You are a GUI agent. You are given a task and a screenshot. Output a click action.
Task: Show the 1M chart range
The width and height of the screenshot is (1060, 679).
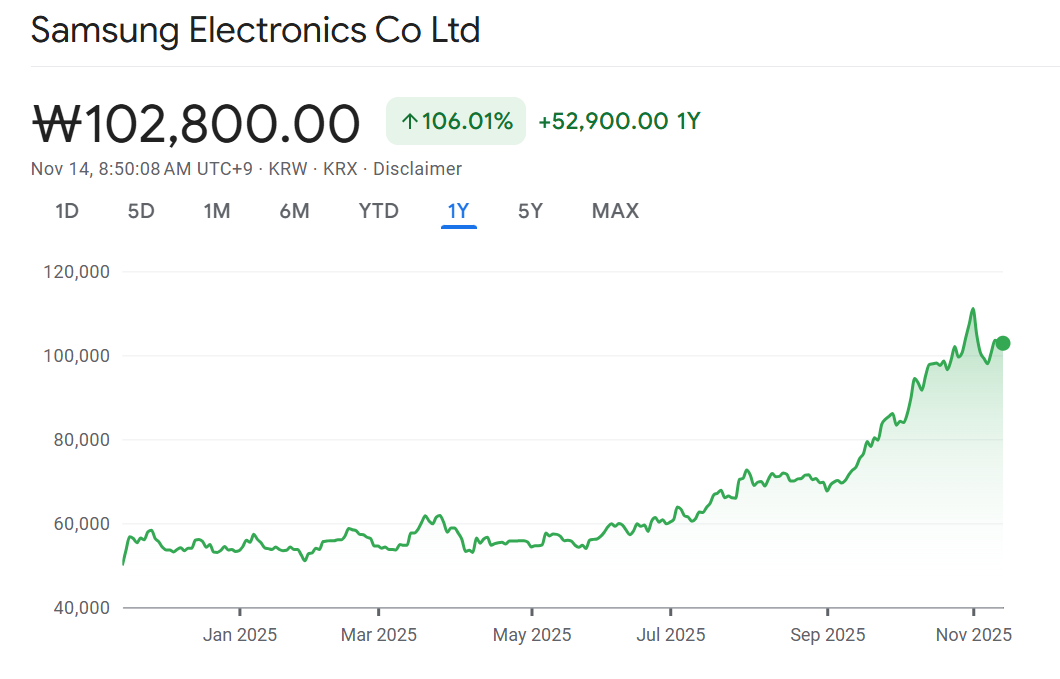pyautogui.click(x=217, y=211)
